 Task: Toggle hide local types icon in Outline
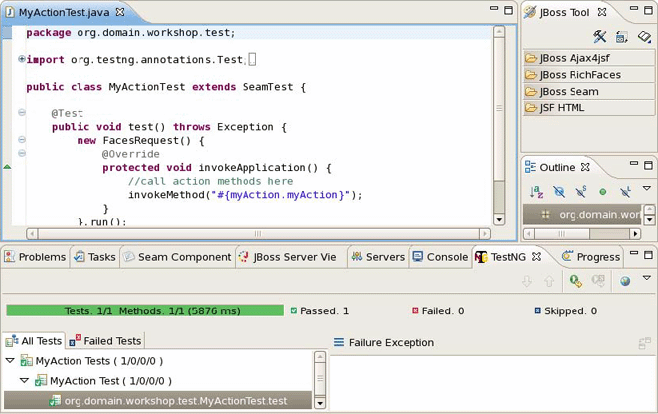tap(625, 192)
